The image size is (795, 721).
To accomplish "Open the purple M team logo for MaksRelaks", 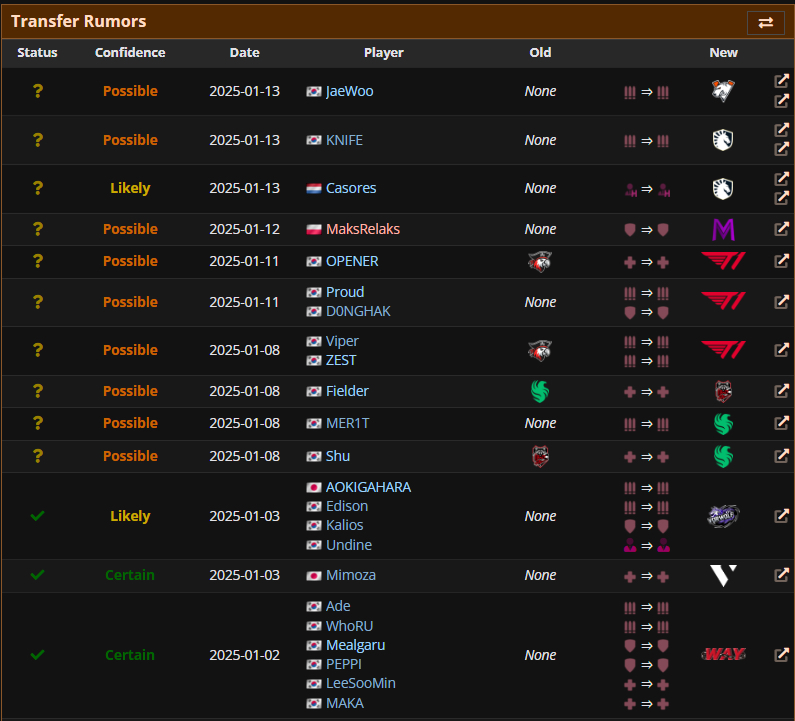I will point(724,229).
